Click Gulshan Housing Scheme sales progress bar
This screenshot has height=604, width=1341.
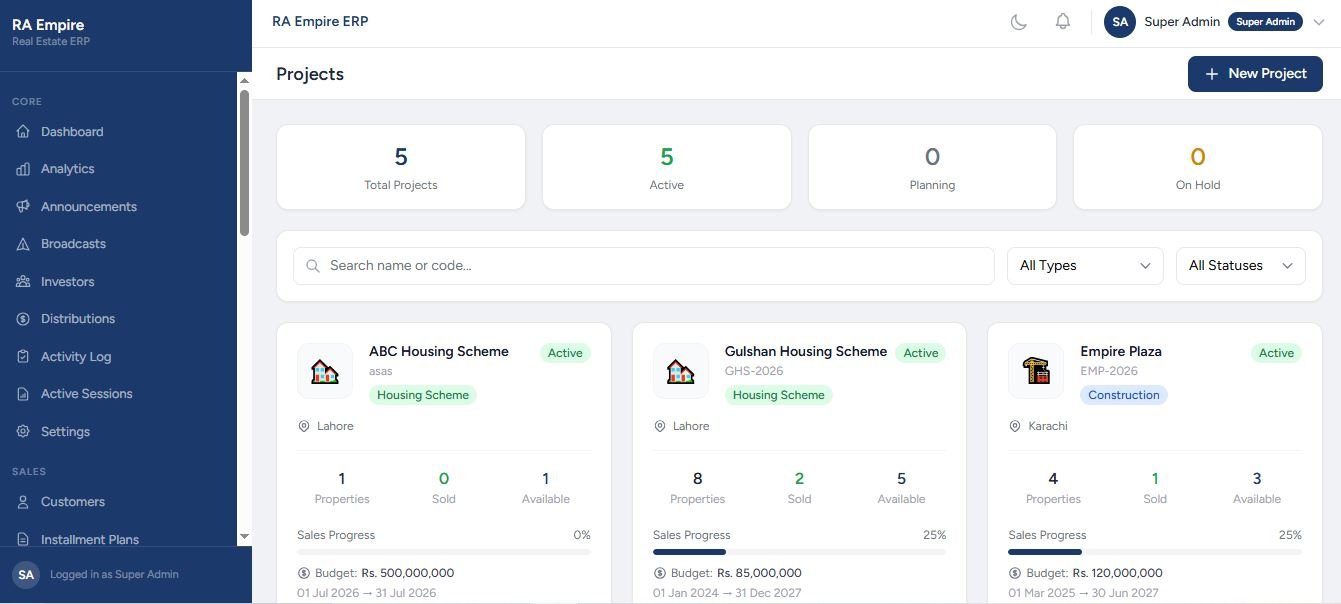click(x=799, y=552)
